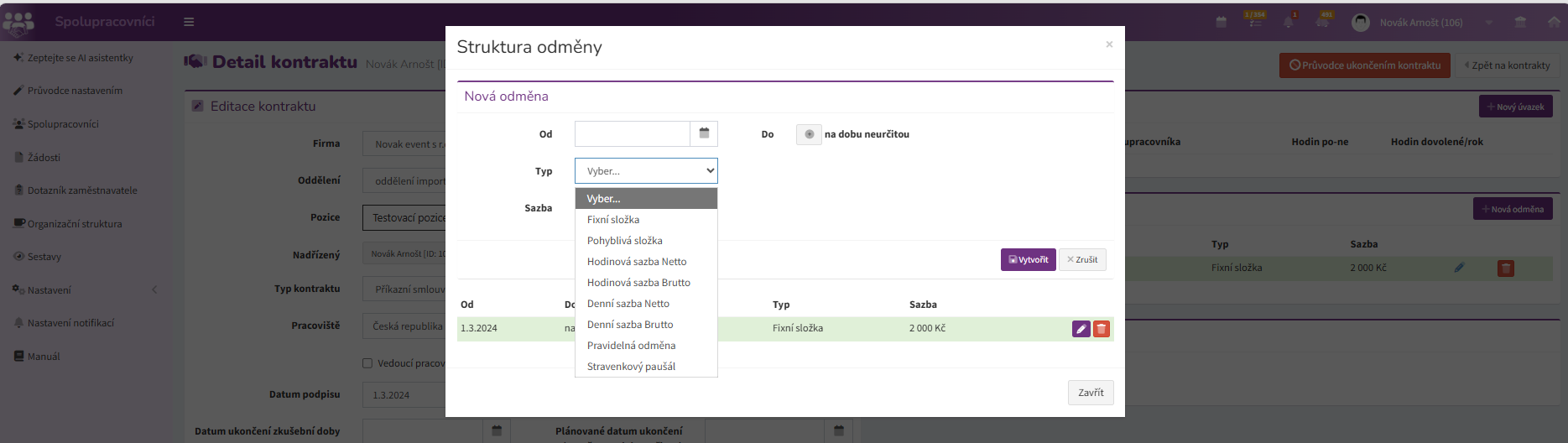Viewport: 1568px width, 443px height.
Task: Click the background red trash icon next to 2 000 Kč
Action: tap(1506, 268)
